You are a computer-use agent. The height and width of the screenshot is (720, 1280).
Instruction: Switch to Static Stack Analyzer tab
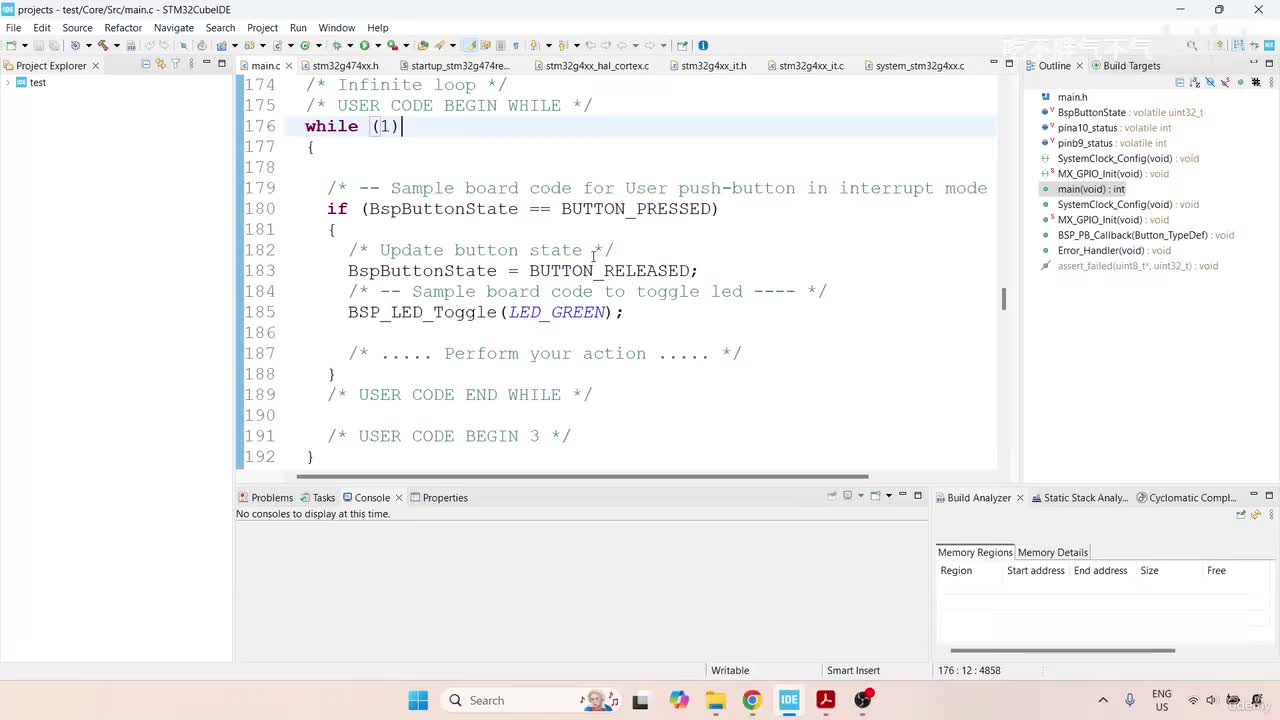[x=1080, y=497]
